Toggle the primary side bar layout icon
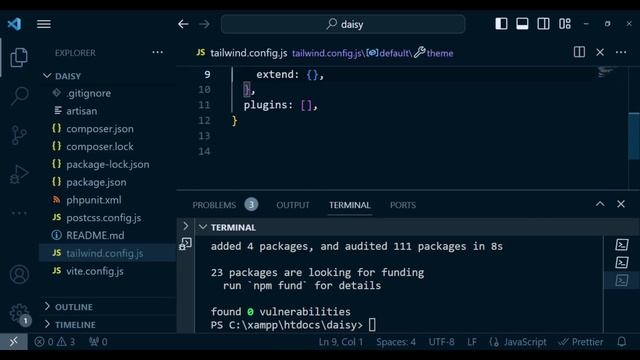The height and width of the screenshot is (360, 640). (501, 24)
